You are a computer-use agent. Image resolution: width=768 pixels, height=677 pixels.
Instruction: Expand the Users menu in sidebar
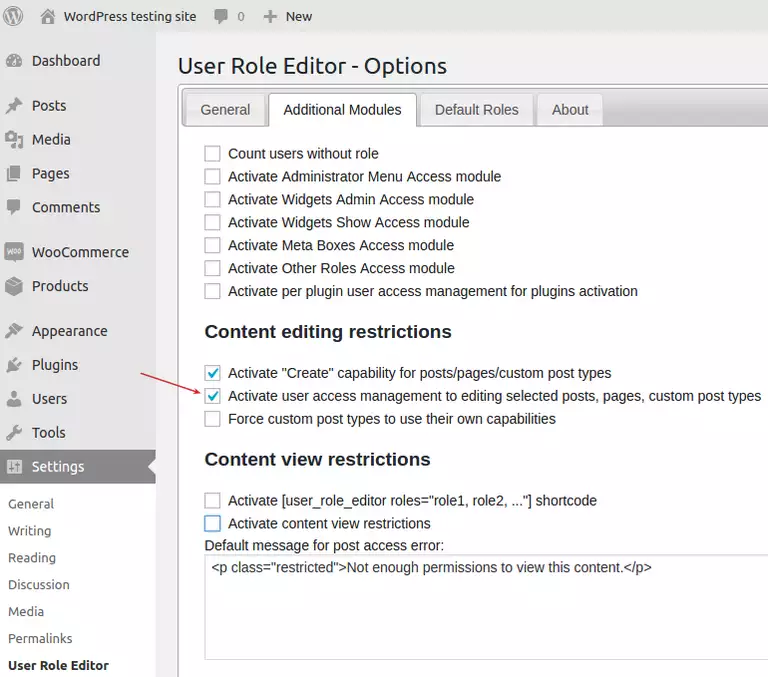click(x=49, y=399)
